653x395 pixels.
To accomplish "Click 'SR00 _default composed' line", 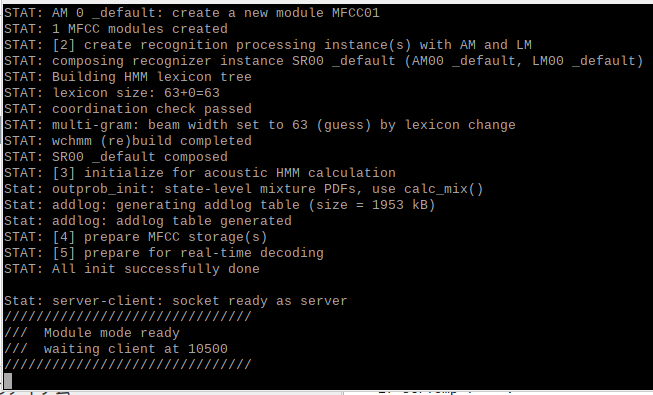I will tap(116, 157).
